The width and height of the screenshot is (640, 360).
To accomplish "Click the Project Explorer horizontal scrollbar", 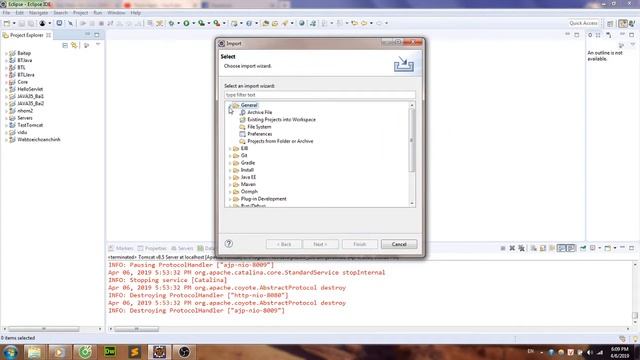I will pyautogui.click(x=44, y=329).
